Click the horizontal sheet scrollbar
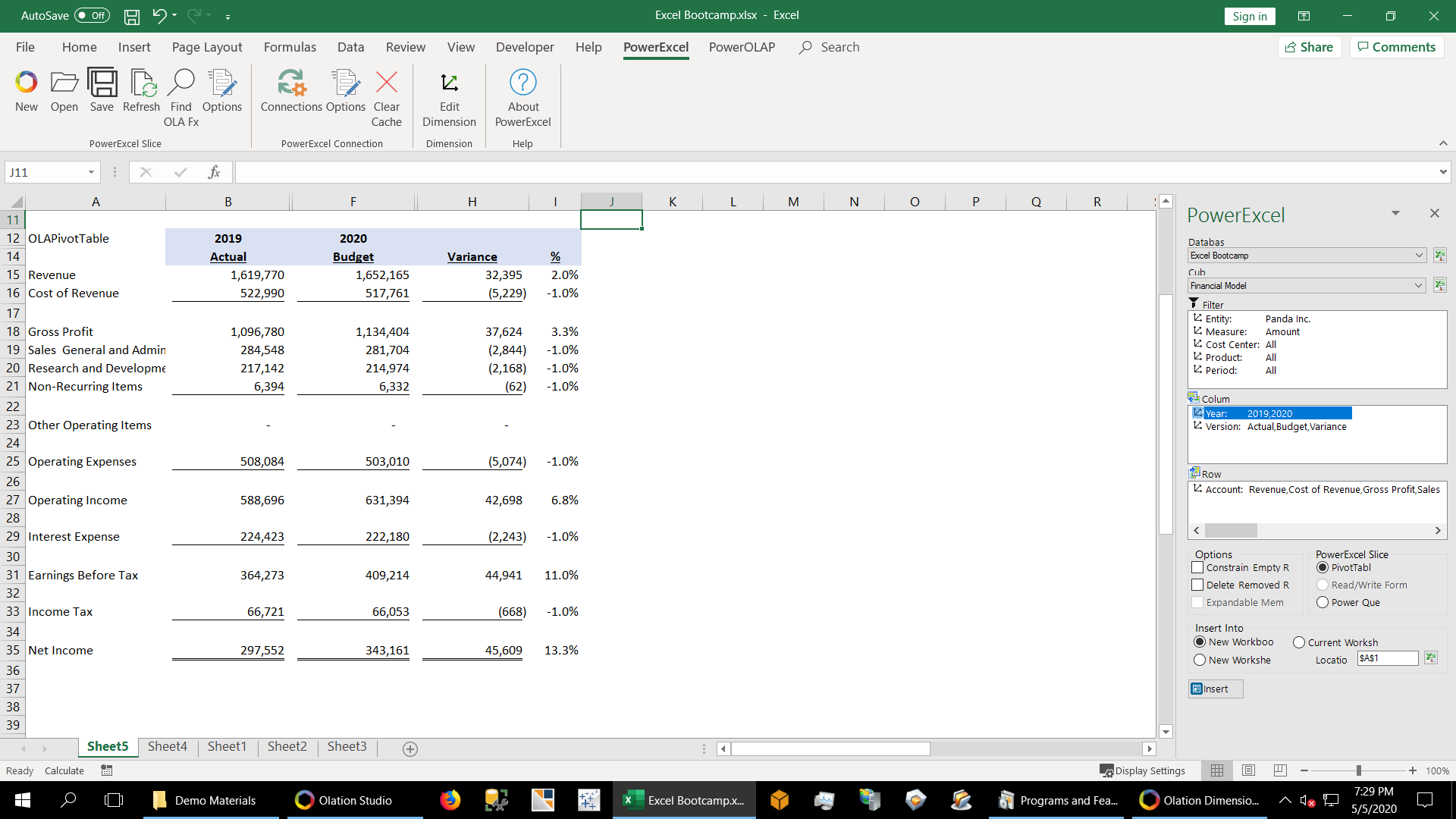Screen dimensions: 1456x819 click(830, 749)
